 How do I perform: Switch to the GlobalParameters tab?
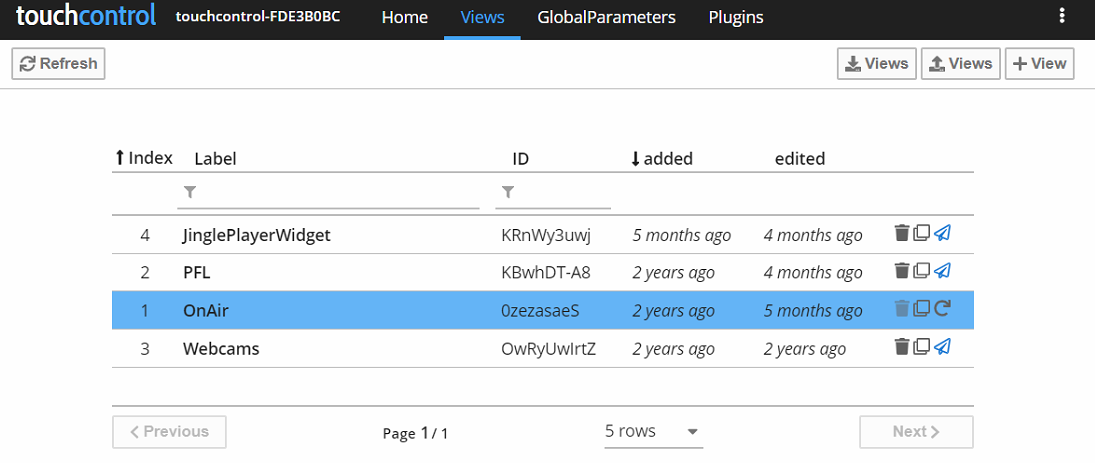pos(606,18)
